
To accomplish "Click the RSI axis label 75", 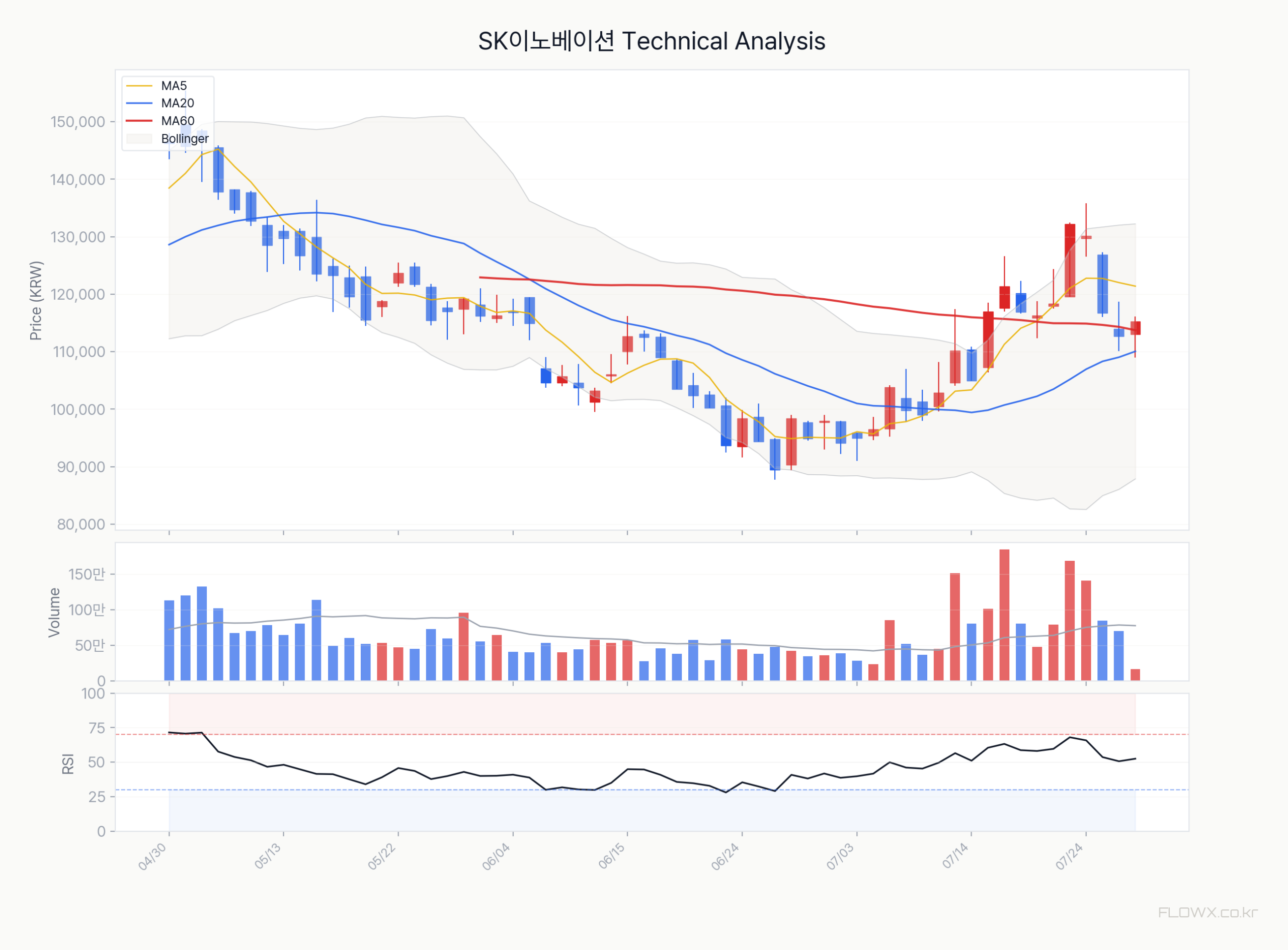I will coord(97,728).
